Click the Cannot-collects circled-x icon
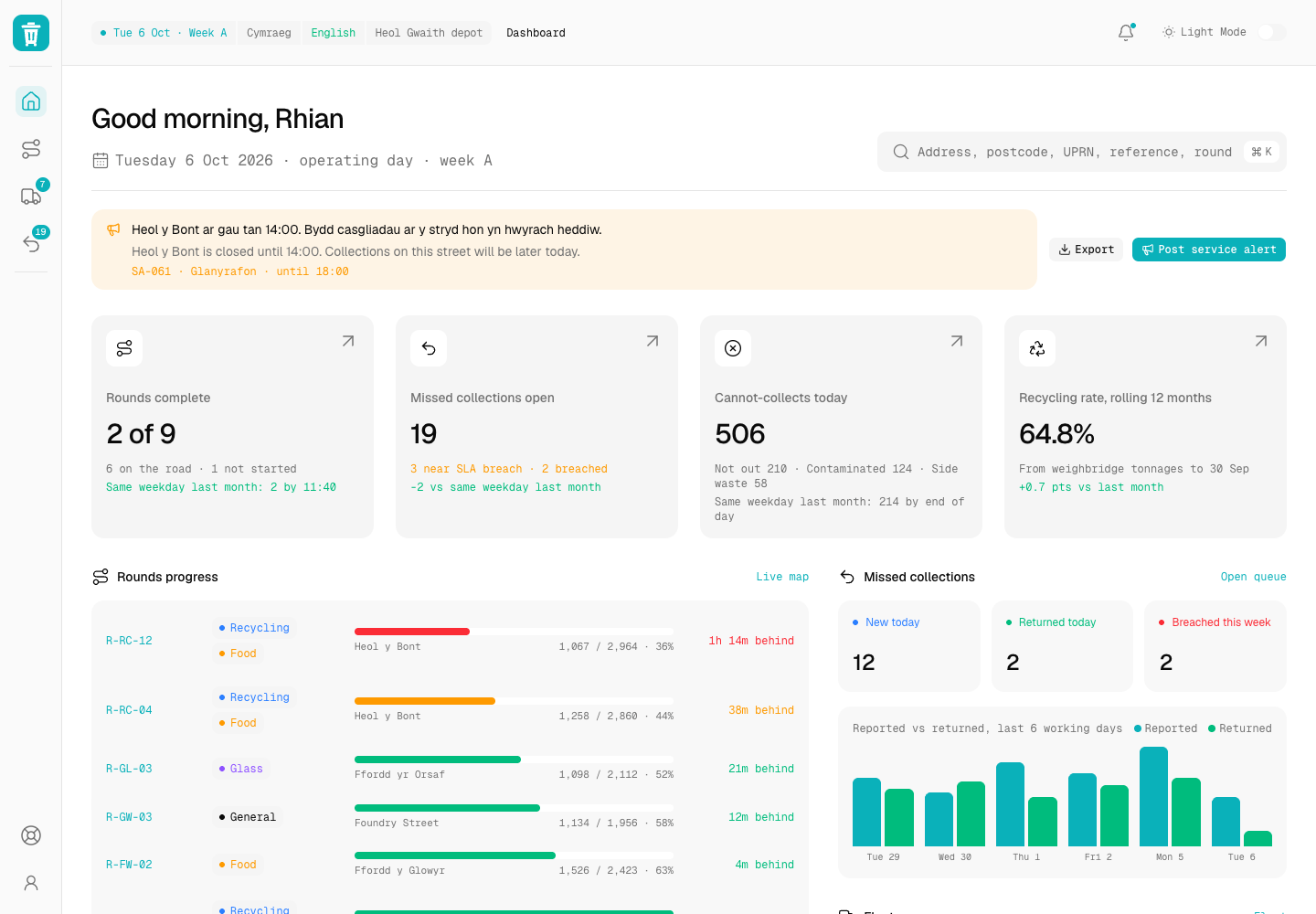 tap(733, 348)
